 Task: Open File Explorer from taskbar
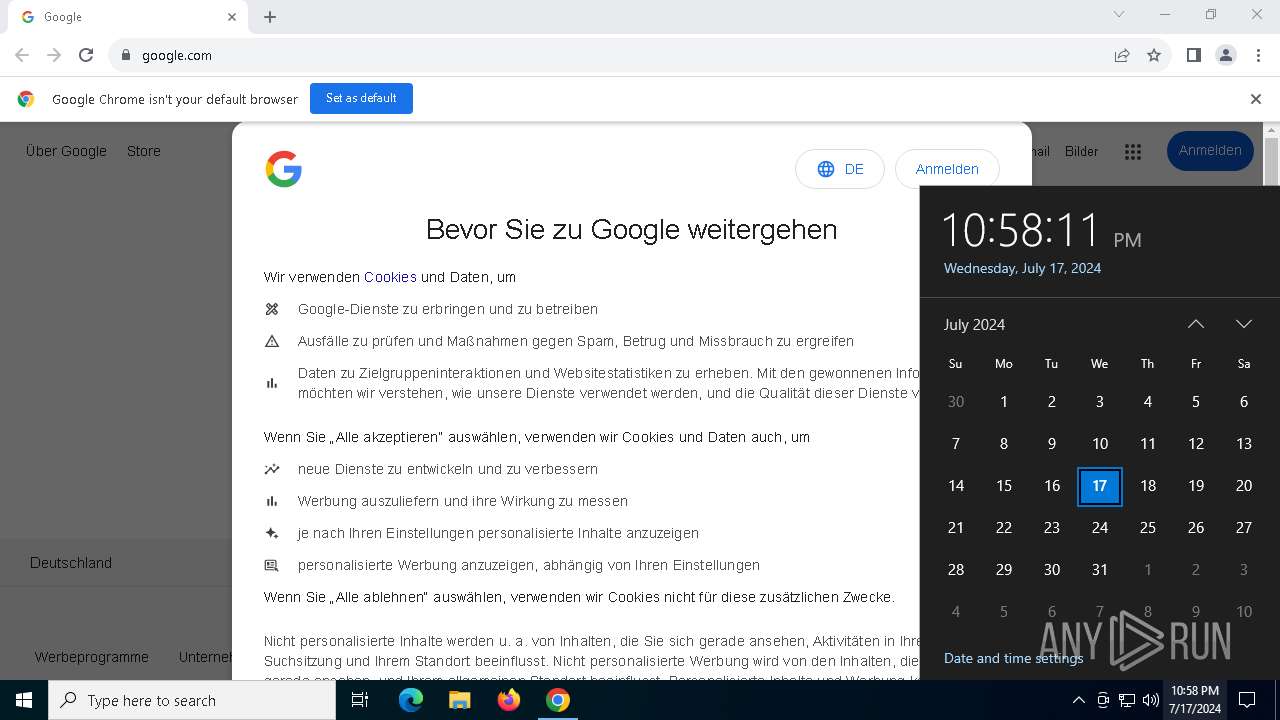[459, 700]
